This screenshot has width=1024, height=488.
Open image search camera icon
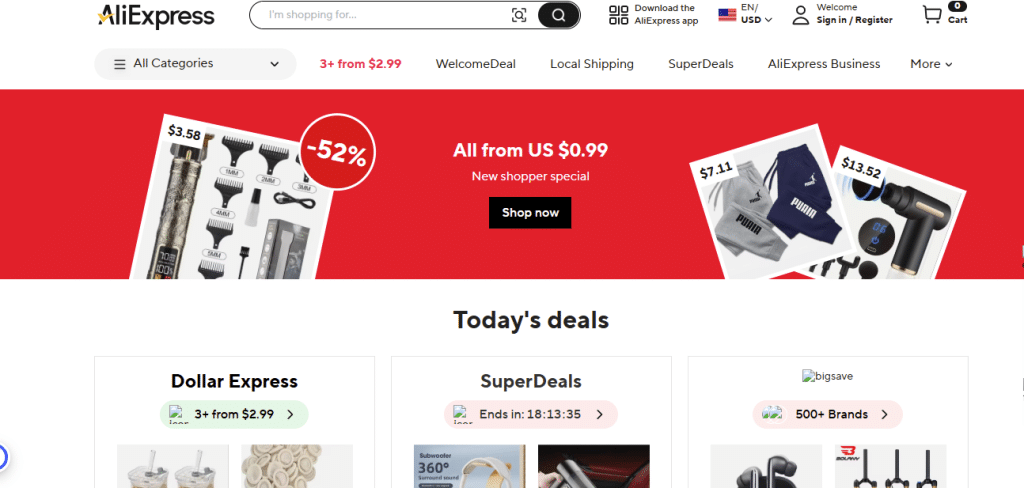click(518, 15)
